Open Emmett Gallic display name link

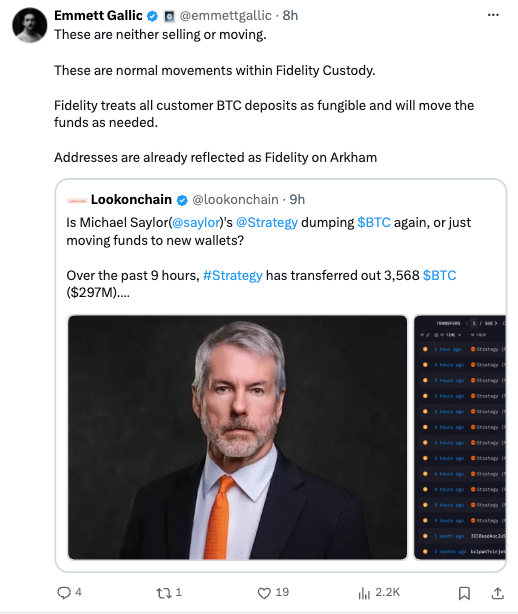98,16
